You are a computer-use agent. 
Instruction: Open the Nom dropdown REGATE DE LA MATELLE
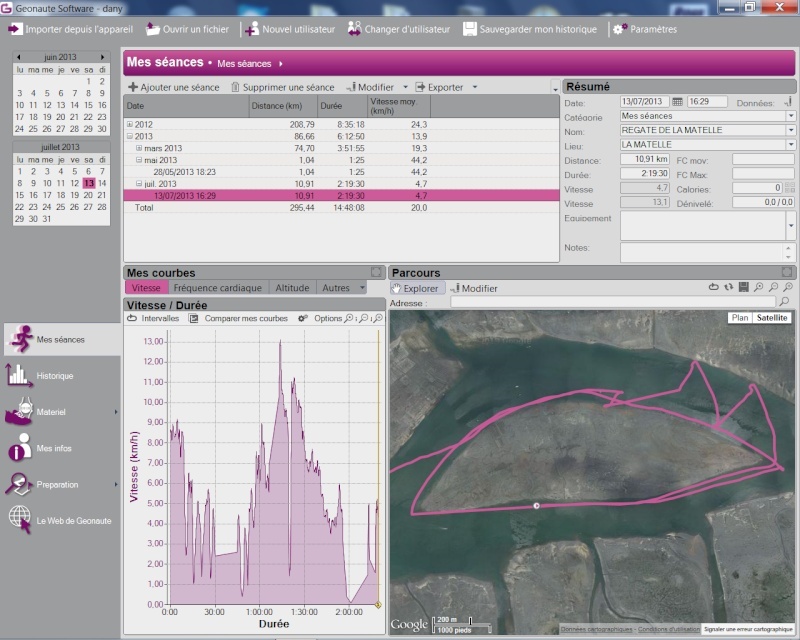[x=790, y=130]
